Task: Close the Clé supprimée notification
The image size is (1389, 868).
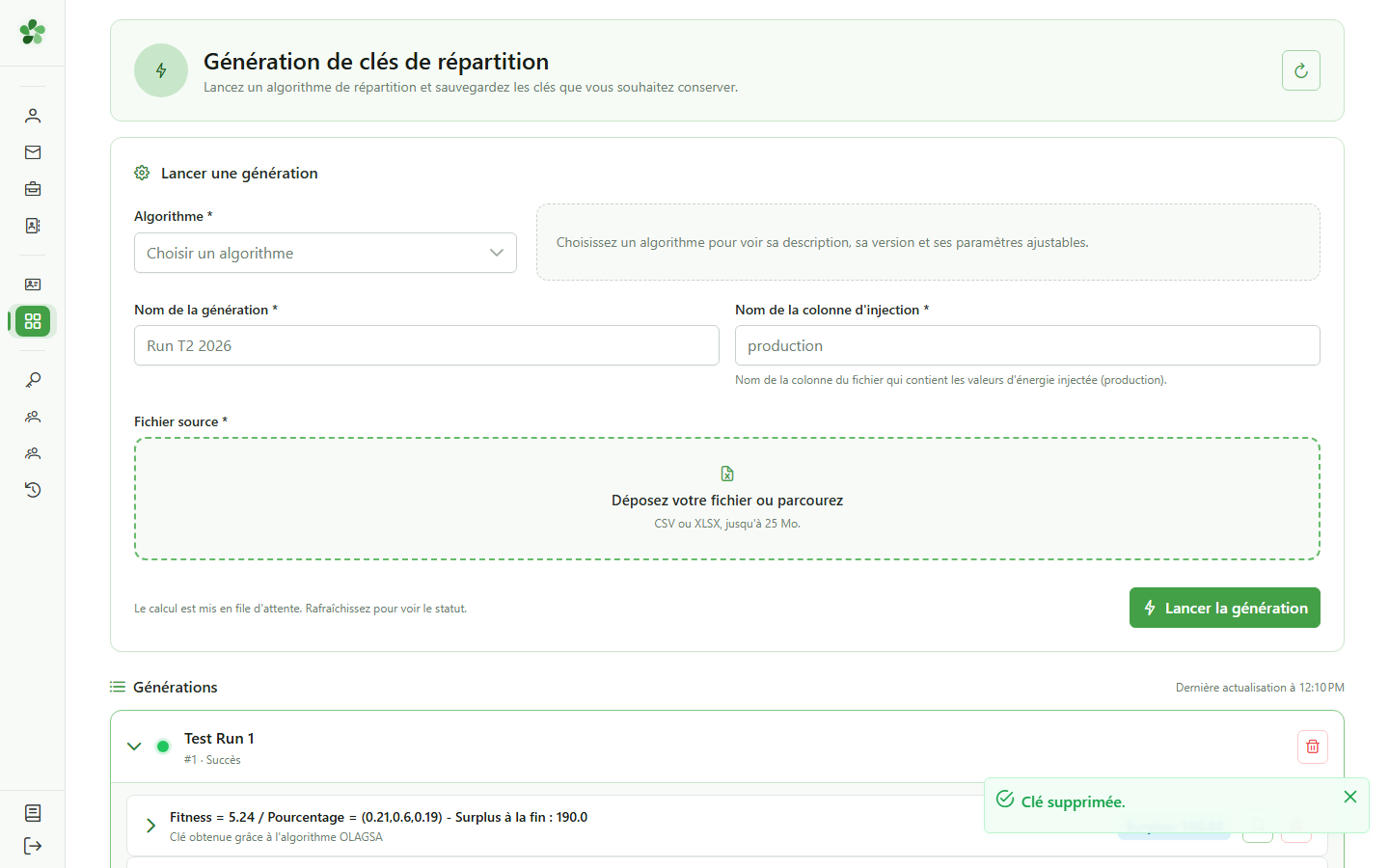Action: (x=1350, y=797)
